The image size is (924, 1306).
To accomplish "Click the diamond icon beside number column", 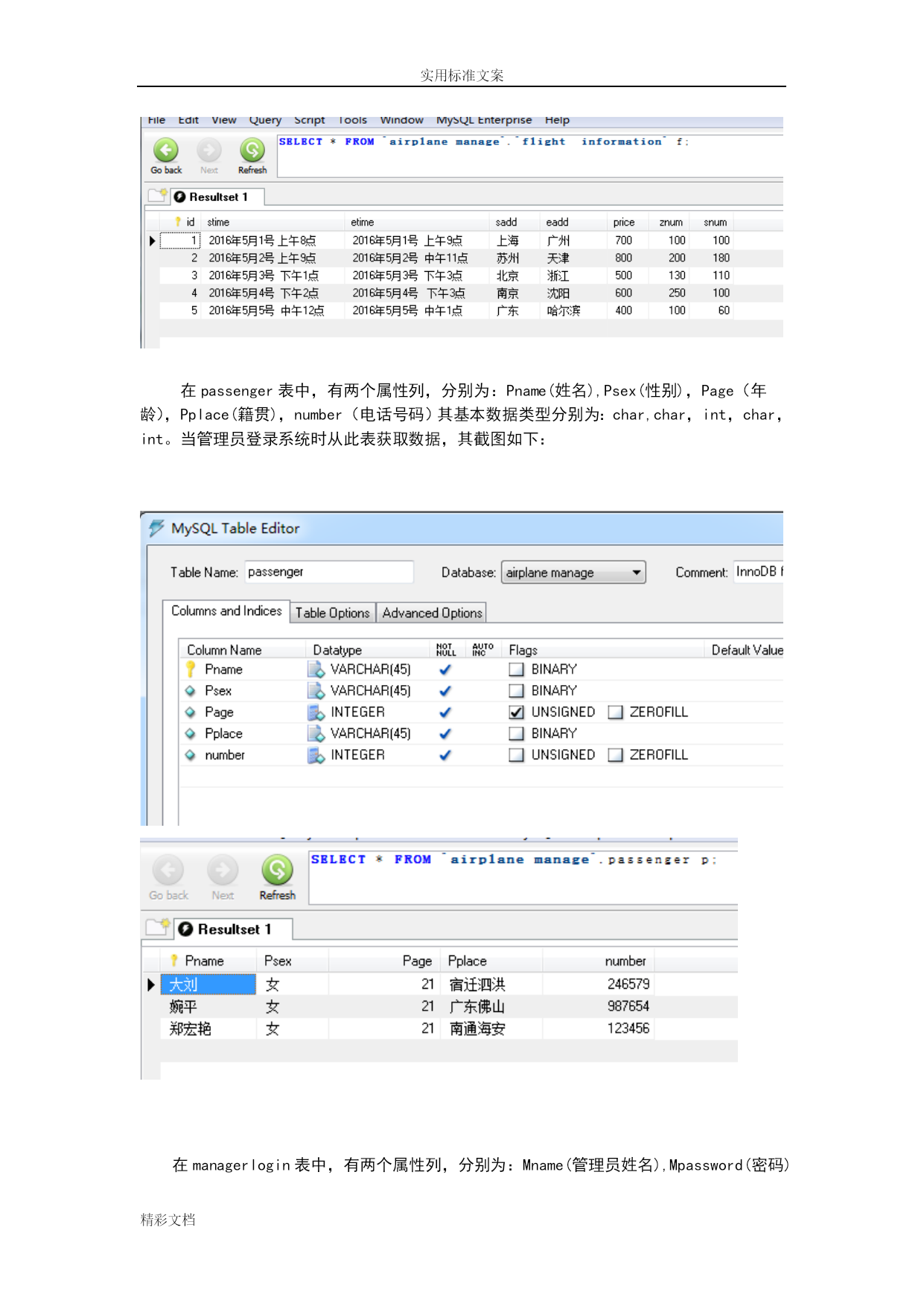I will click(191, 755).
